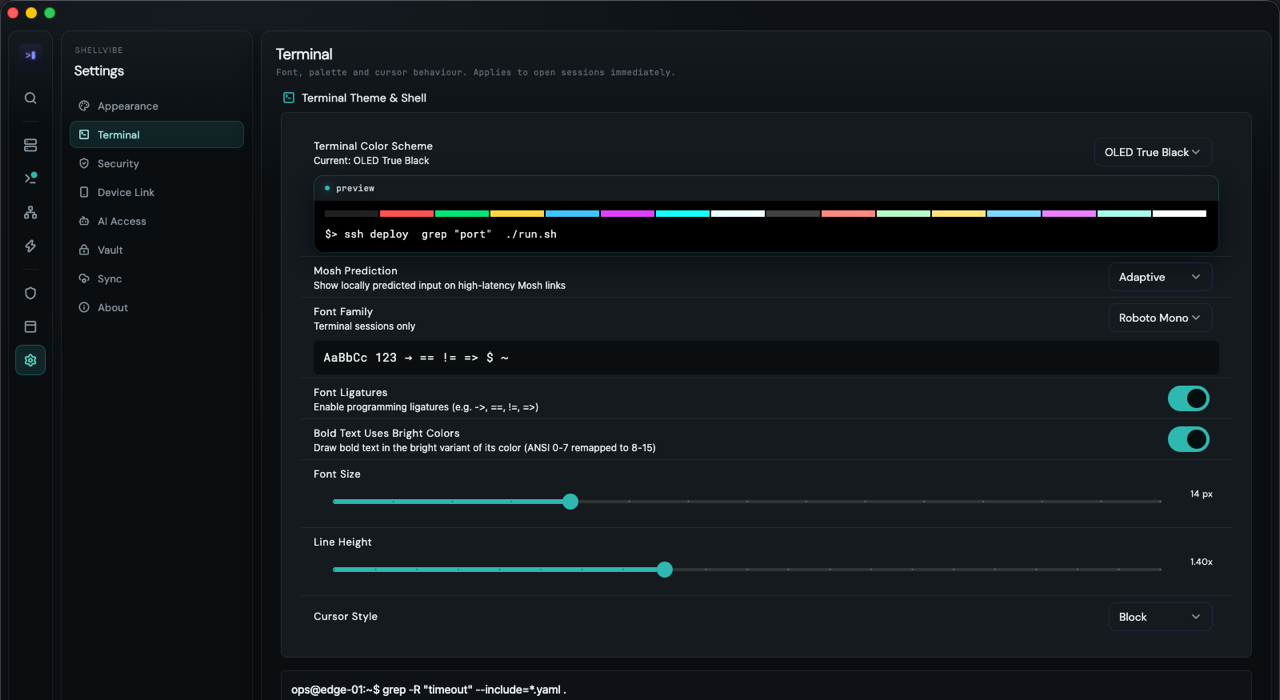Viewport: 1280px width, 700px height.
Task: Click the "AaBbCc 123" font sample text
Action: coord(360,357)
